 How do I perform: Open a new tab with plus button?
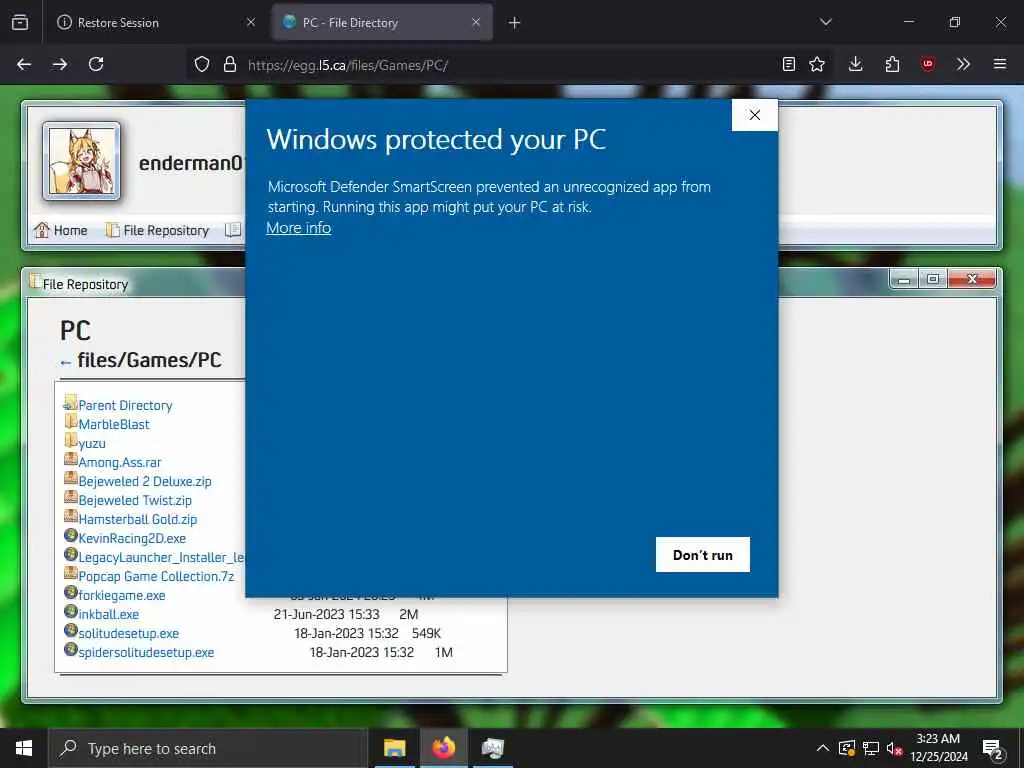tap(515, 23)
